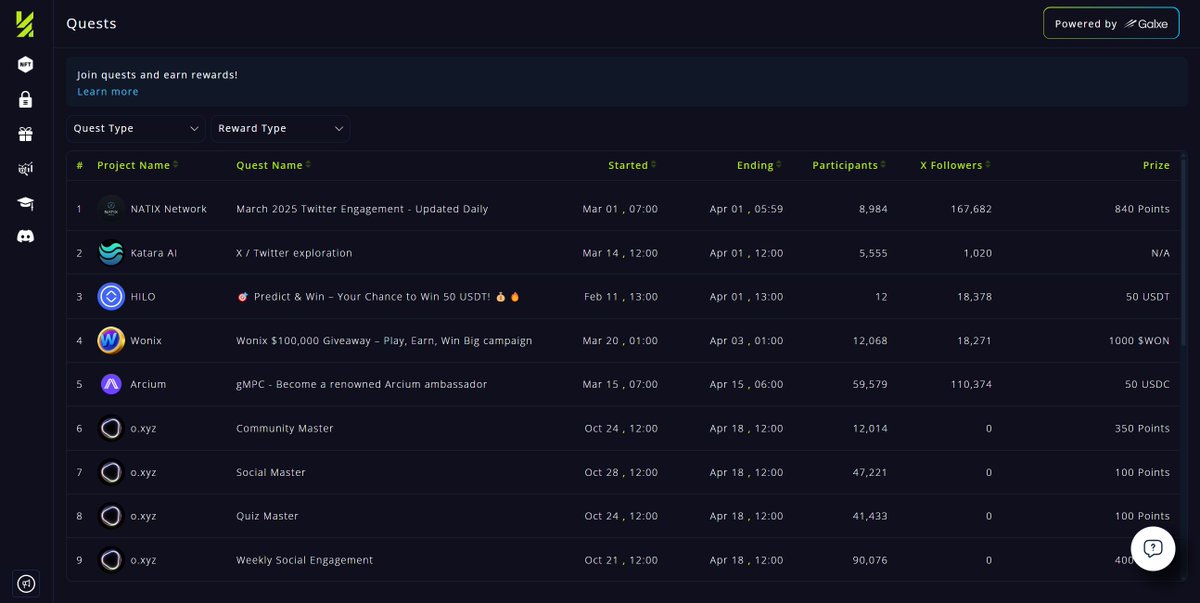Open the Wonix $100,000 Giveaway quest
1200x603 pixels.
pyautogui.click(x=384, y=341)
